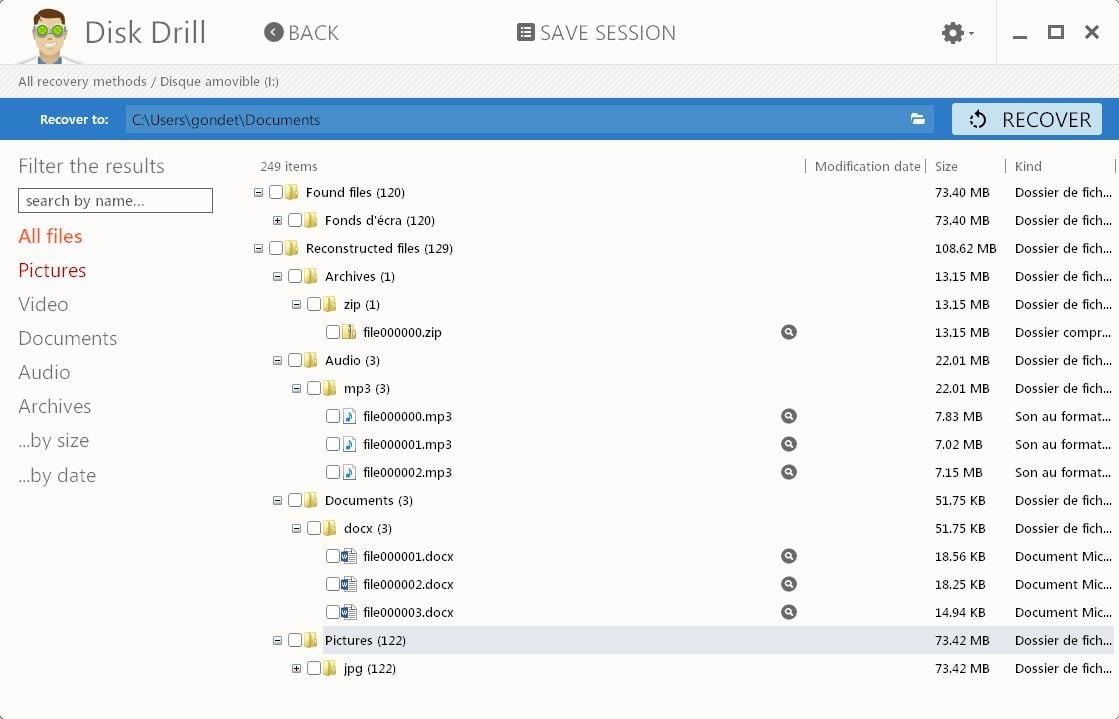Click SAVE SESSION at the top
1119x719 pixels.
(596, 33)
